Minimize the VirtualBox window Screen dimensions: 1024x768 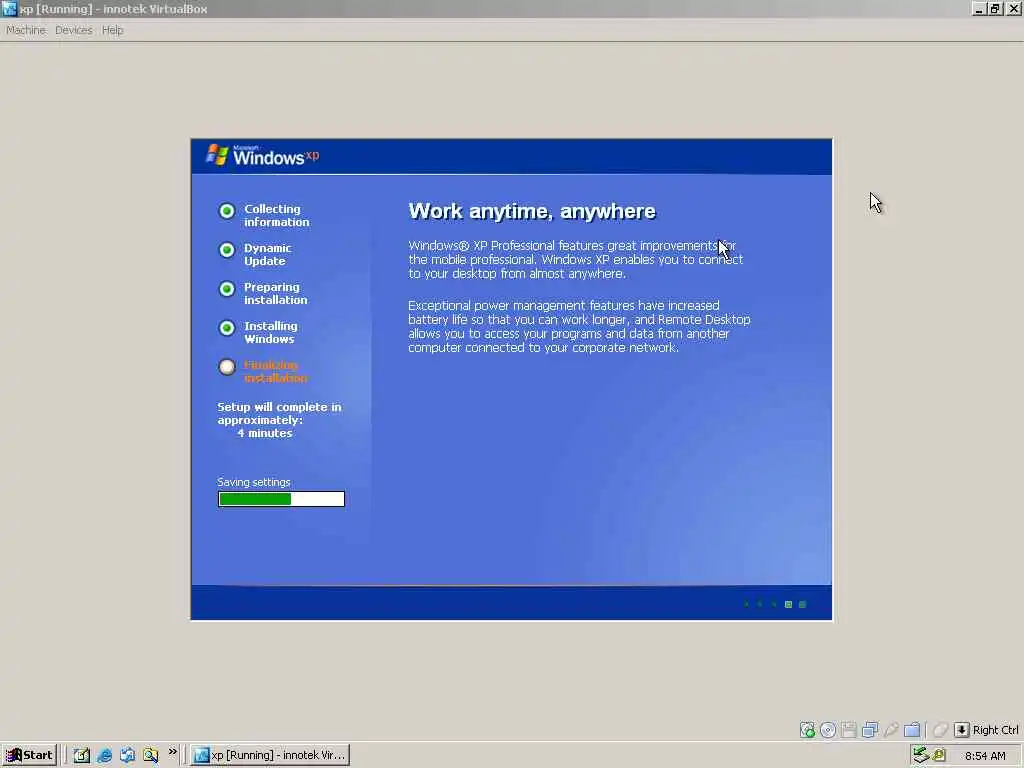(x=978, y=8)
